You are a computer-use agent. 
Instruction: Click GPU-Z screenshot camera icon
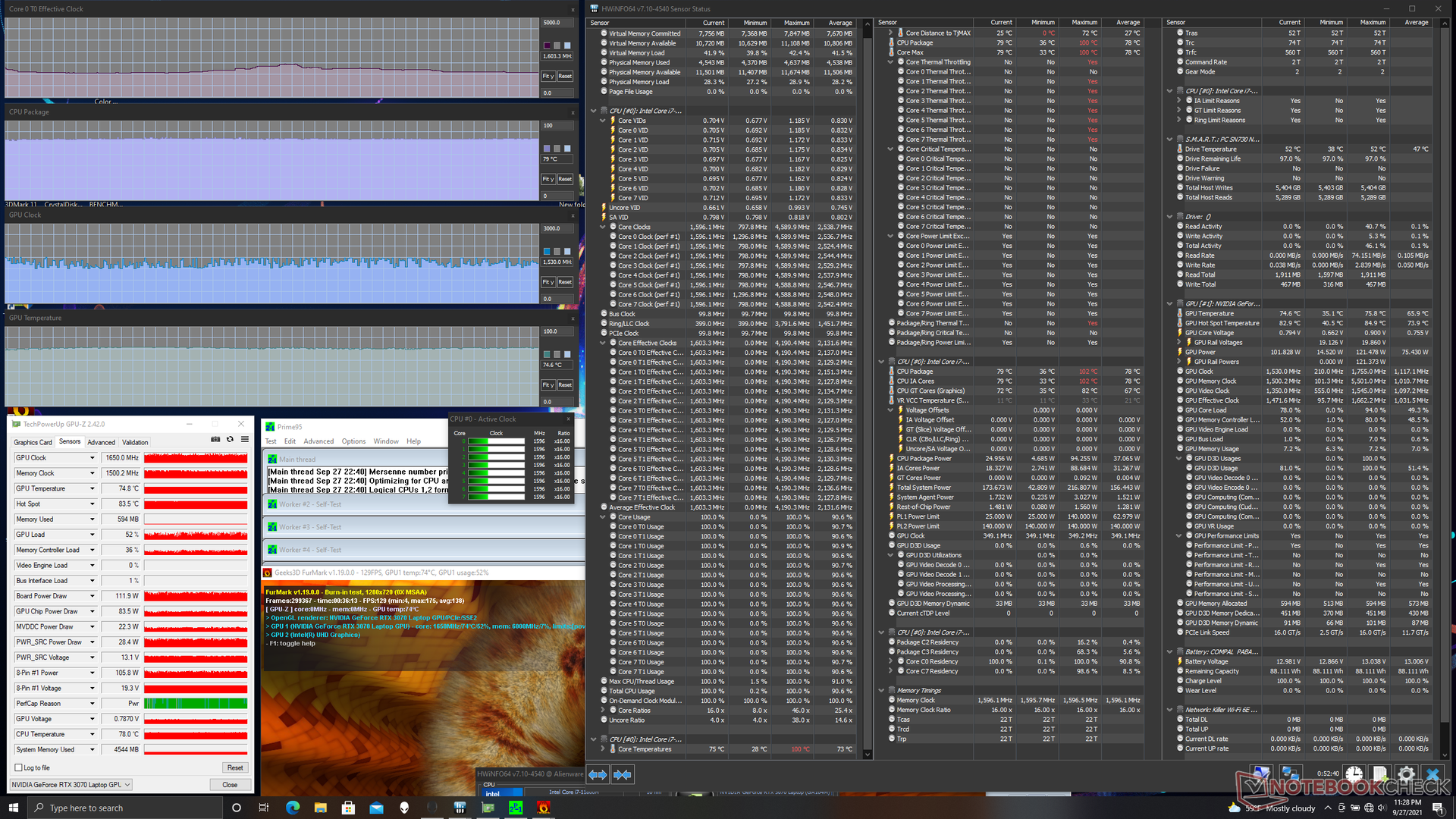coord(215,439)
